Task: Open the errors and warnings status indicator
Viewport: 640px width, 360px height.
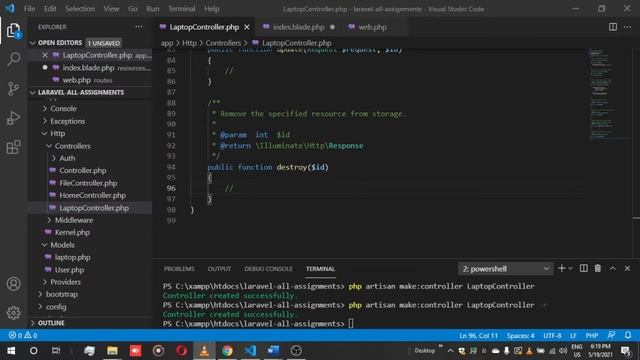Action: 23,336
